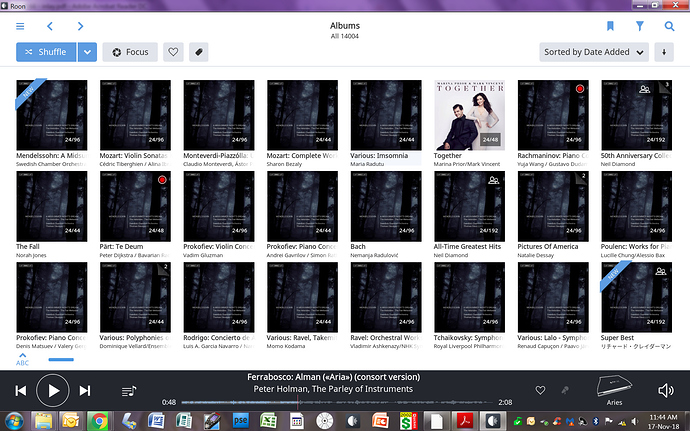The width and height of the screenshot is (690, 431).
Task: Click the horizontal page scrollbar indicator
Action: point(61,360)
